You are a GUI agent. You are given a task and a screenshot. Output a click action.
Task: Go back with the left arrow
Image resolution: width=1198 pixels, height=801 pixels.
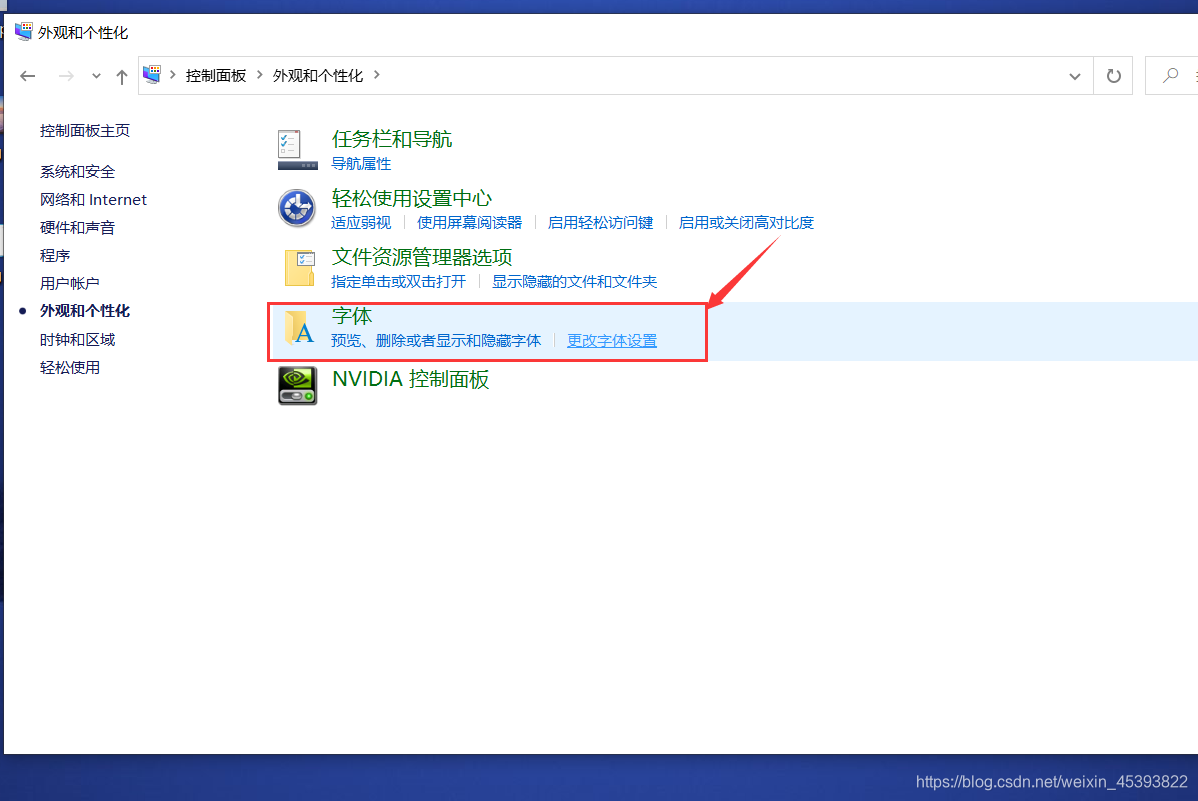click(x=28, y=76)
